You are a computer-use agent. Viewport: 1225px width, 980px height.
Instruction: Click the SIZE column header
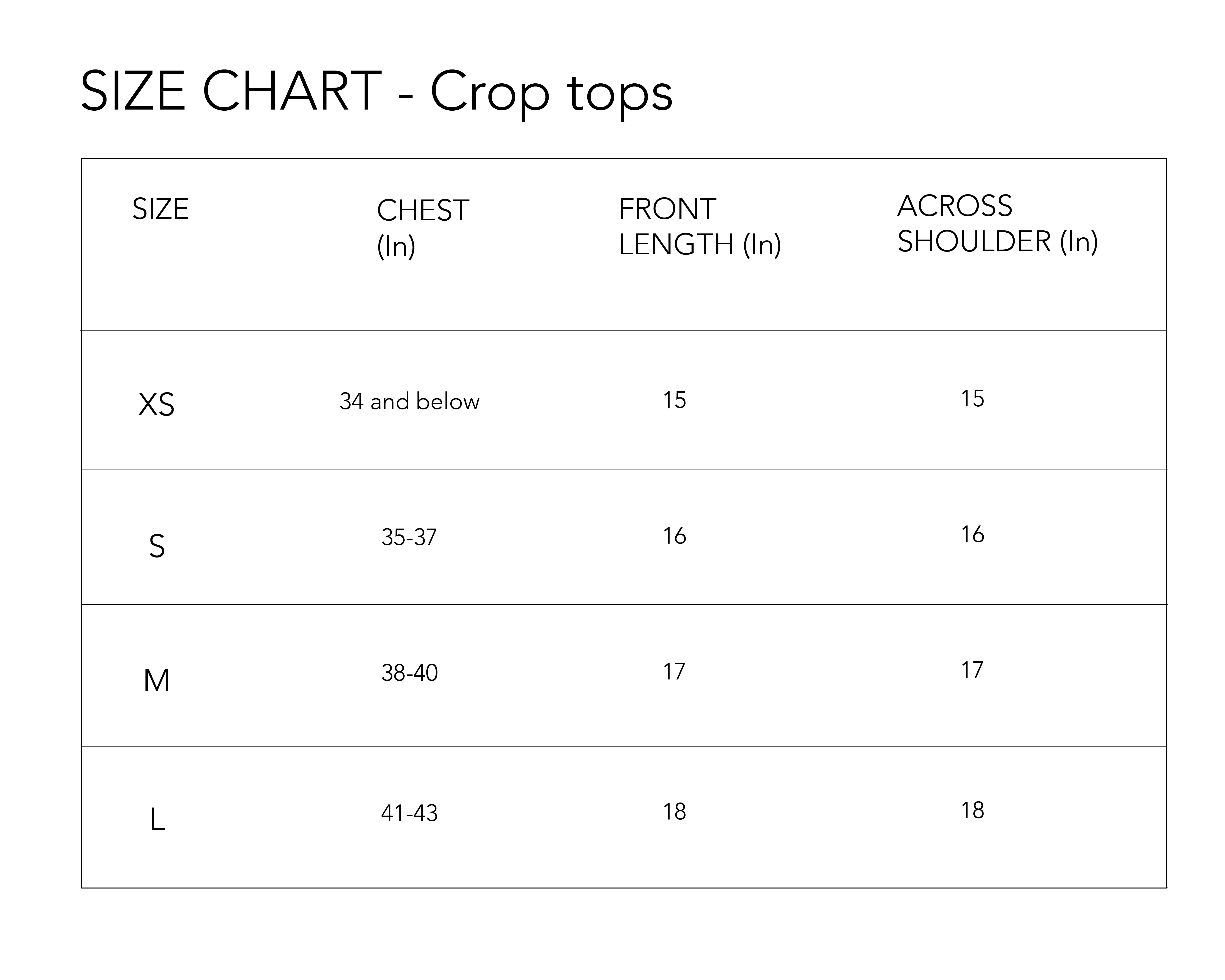coord(160,209)
